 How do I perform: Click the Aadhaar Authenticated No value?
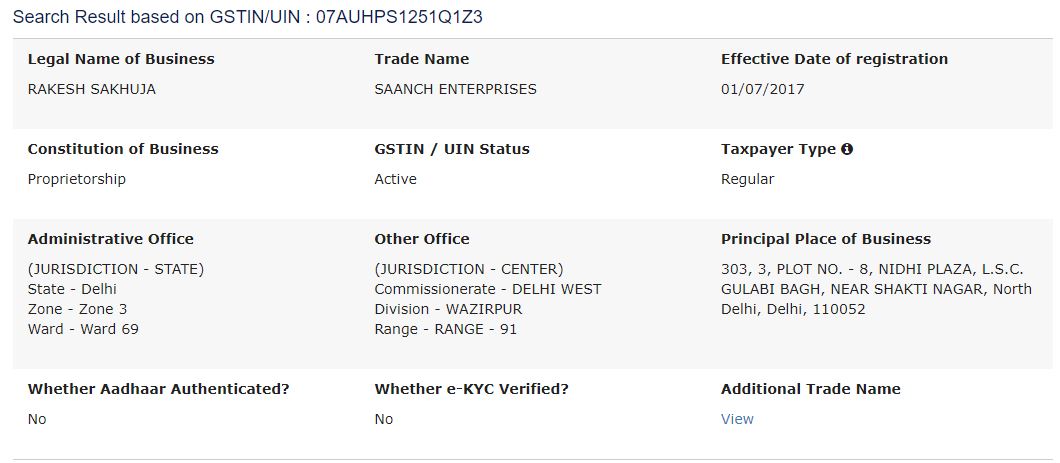[x=37, y=419]
